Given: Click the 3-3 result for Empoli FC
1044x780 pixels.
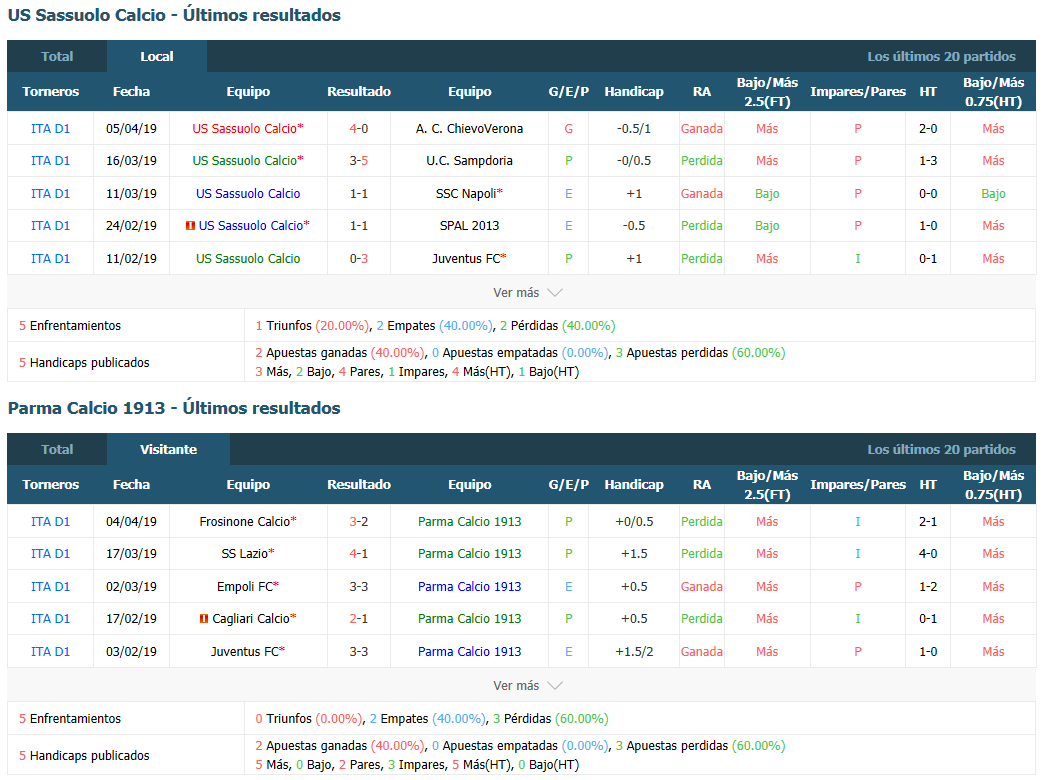Looking at the screenshot, I should 359,587.
